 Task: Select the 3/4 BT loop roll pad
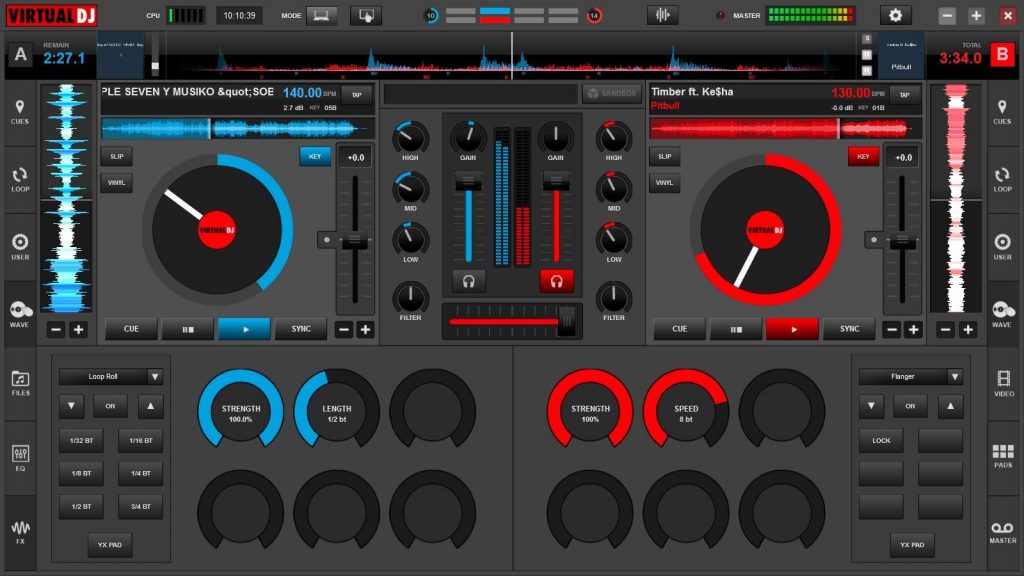140,506
